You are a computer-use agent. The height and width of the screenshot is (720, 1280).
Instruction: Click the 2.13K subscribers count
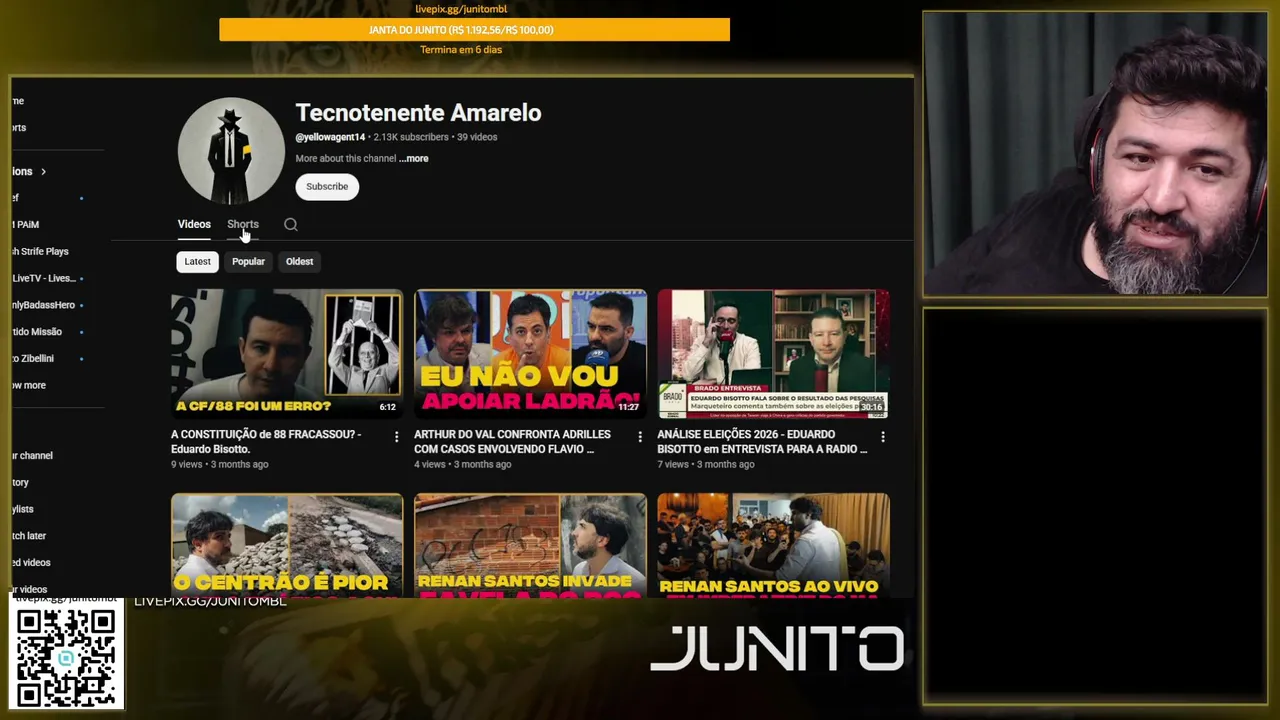[x=411, y=137]
